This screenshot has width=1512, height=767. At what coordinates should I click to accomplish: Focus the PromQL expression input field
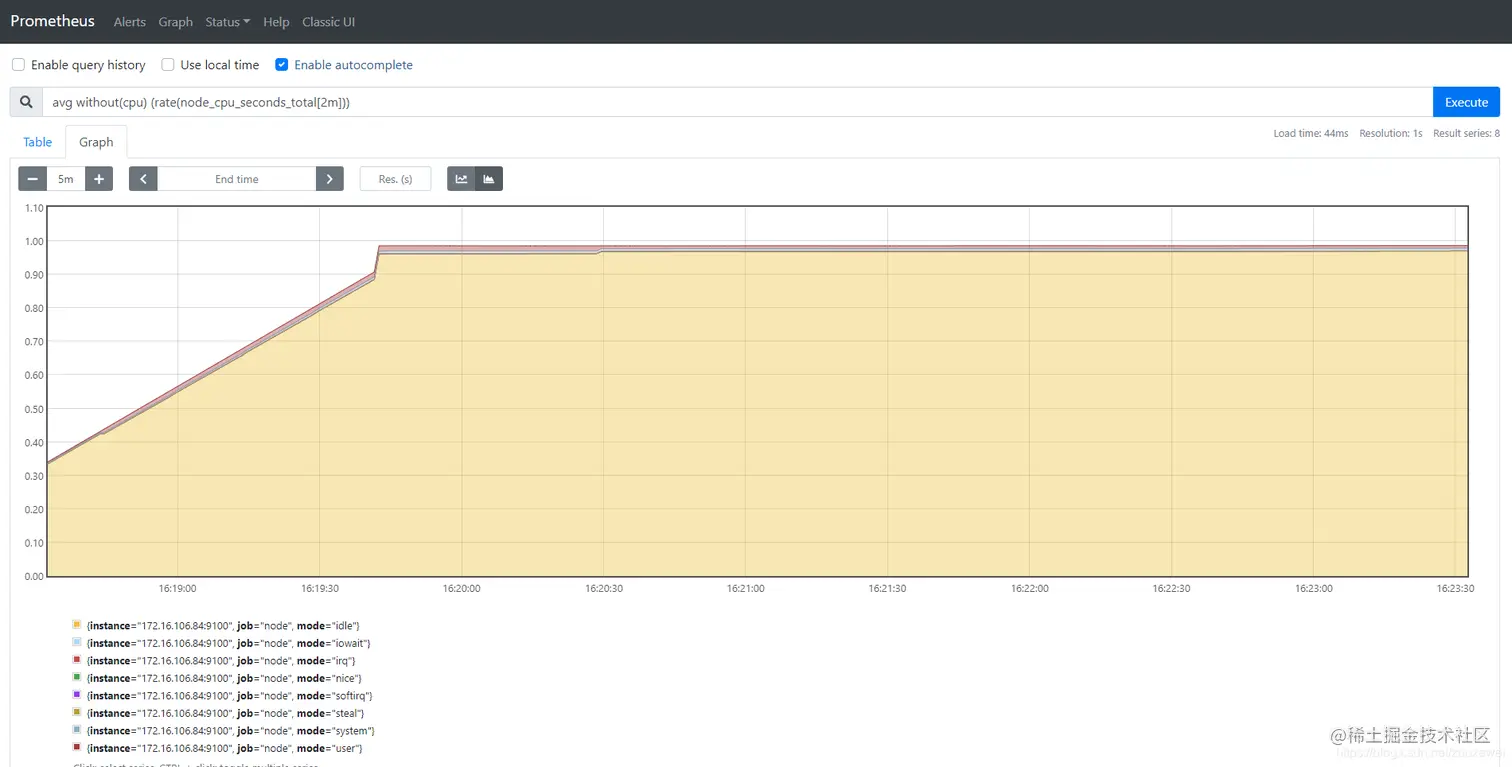tap(737, 102)
